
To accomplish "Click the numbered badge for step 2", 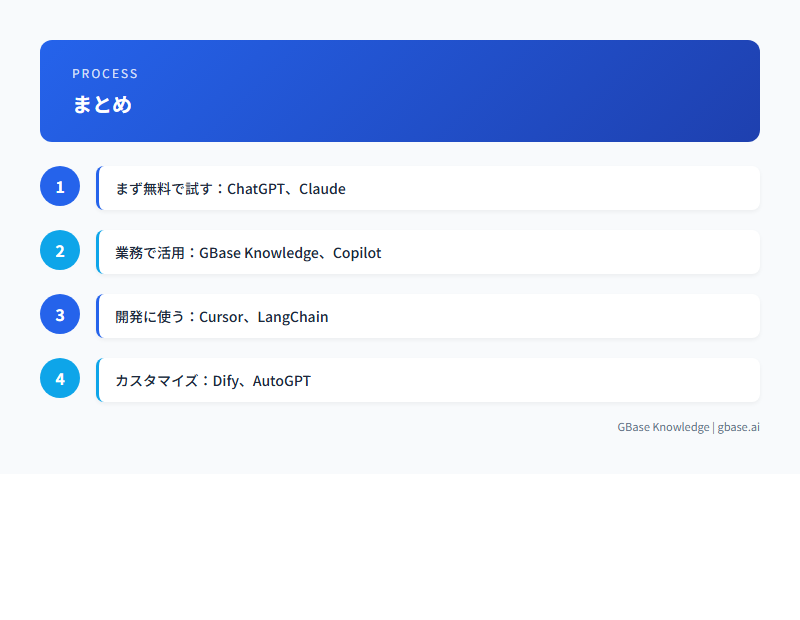I will [x=60, y=250].
